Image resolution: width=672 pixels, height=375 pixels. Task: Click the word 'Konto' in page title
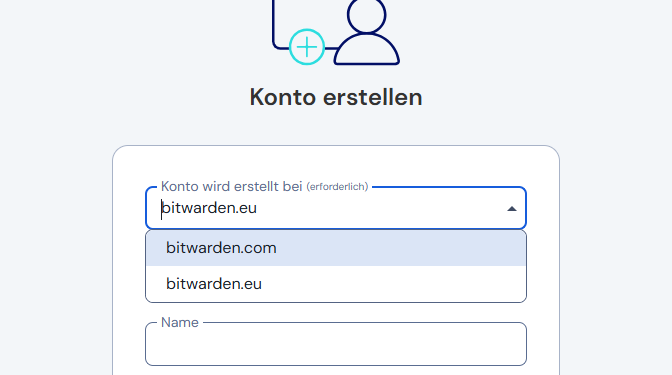point(283,97)
